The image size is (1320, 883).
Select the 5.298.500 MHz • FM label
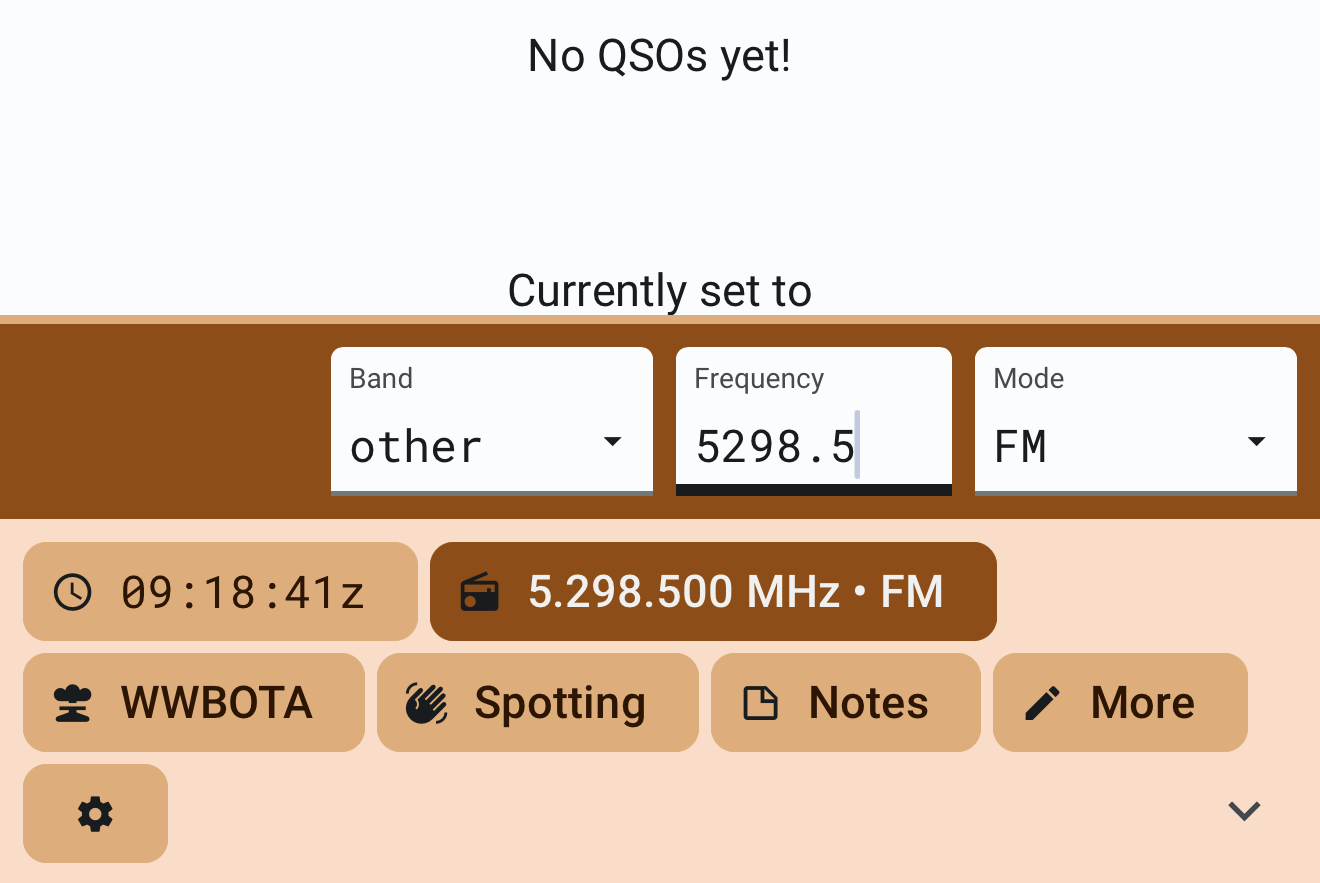pyautogui.click(x=735, y=592)
